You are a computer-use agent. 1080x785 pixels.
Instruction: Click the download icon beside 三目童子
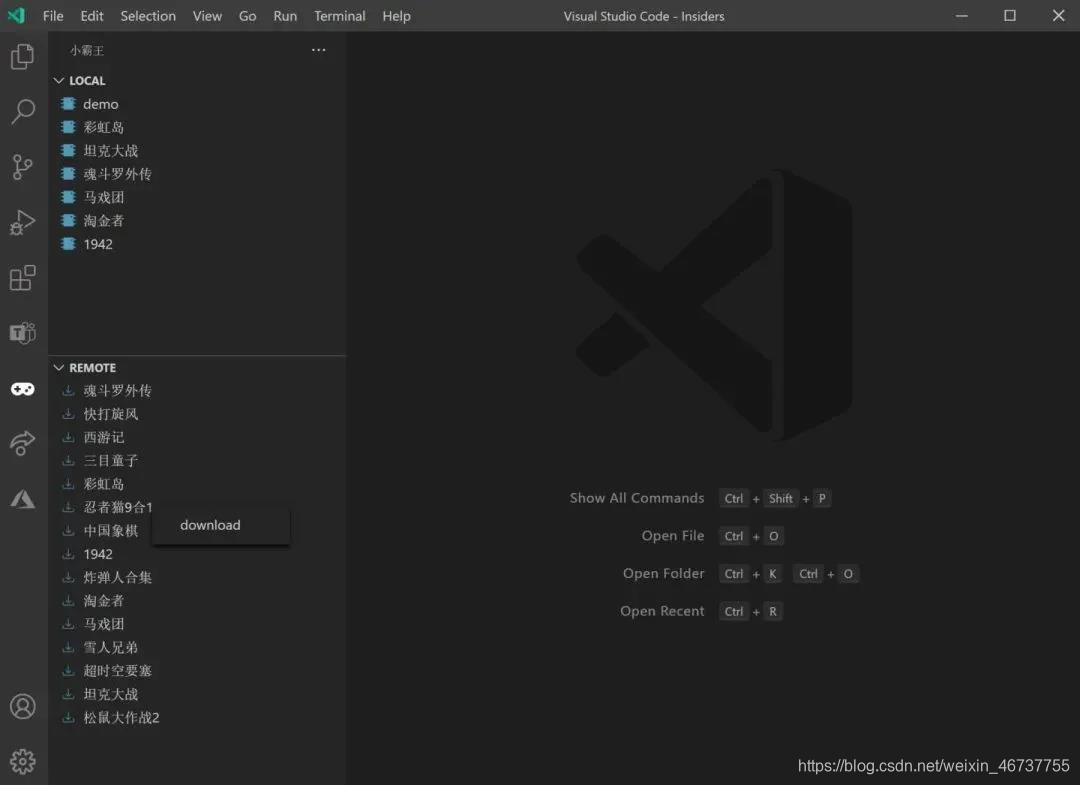tap(68, 461)
